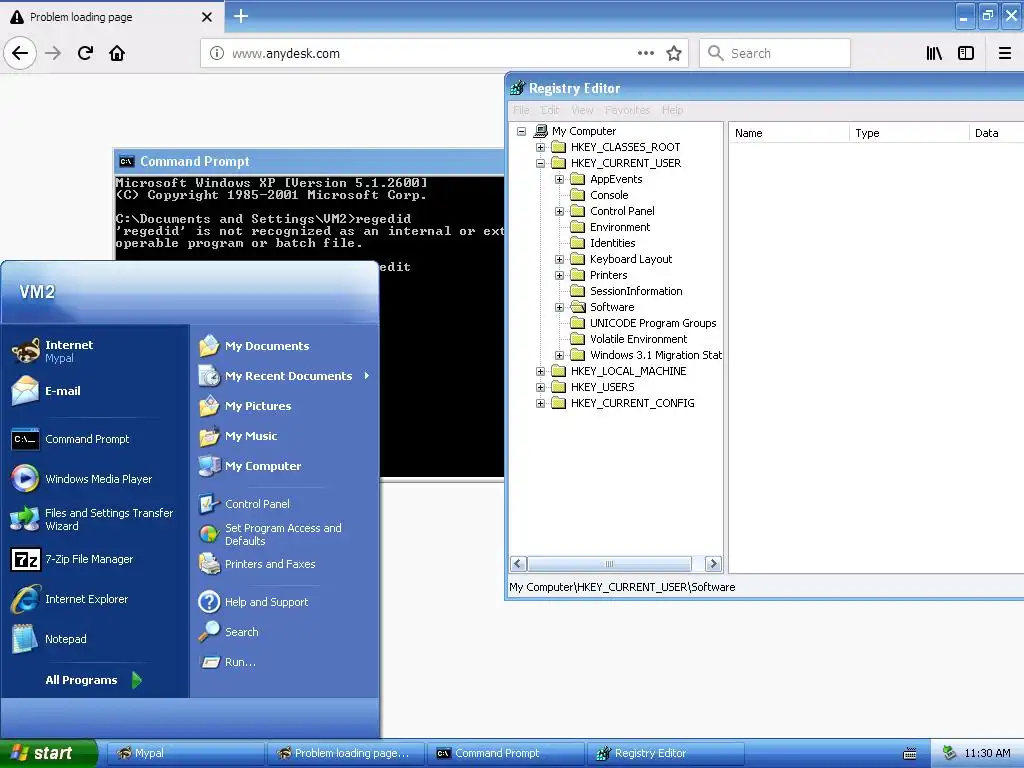The image size is (1024, 768).
Task: Expand All Programs list
Action: coord(93,680)
